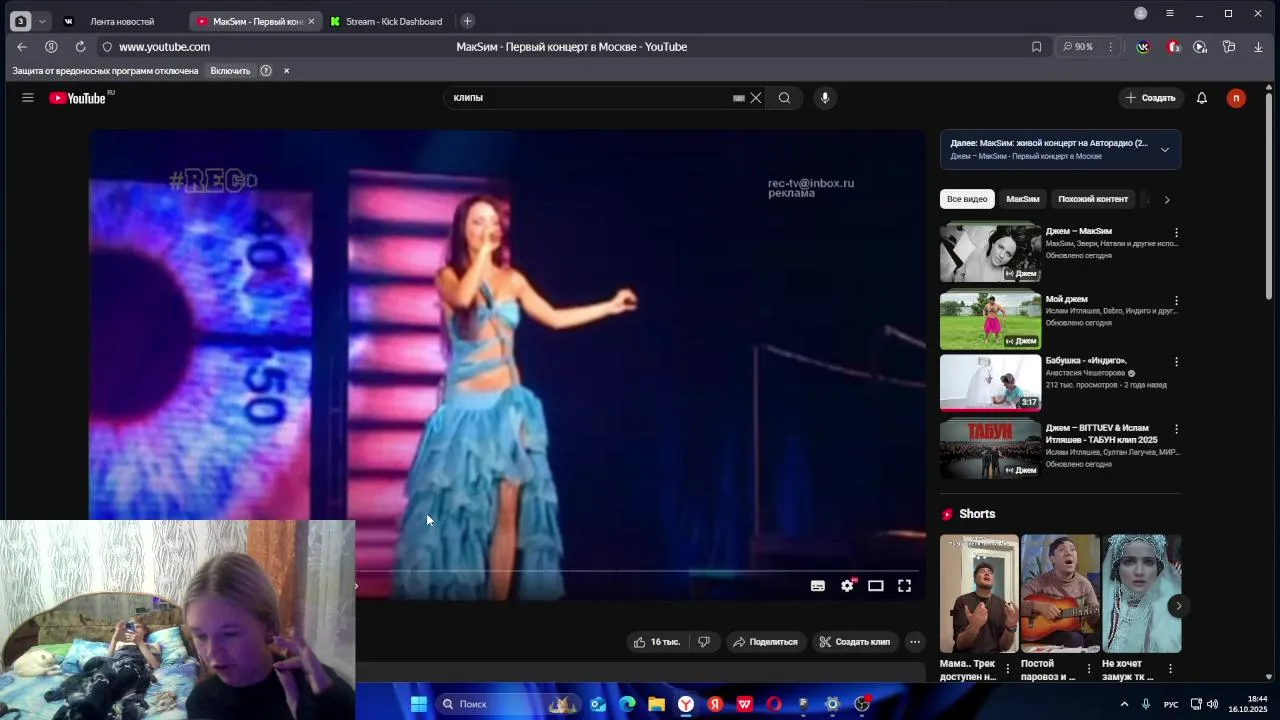This screenshot has height=720, width=1280.
Task: Open options of Не хочет замуж short
Action: click(x=1170, y=669)
